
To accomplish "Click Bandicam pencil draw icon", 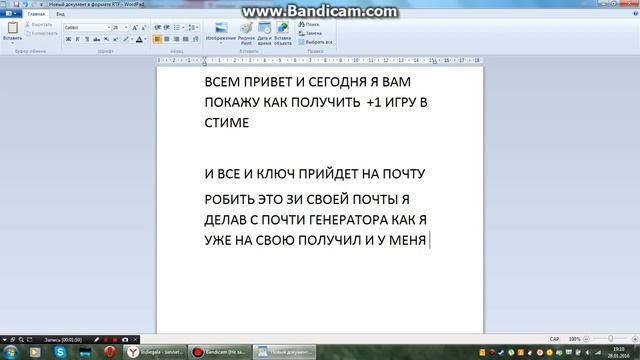I will (97, 340).
